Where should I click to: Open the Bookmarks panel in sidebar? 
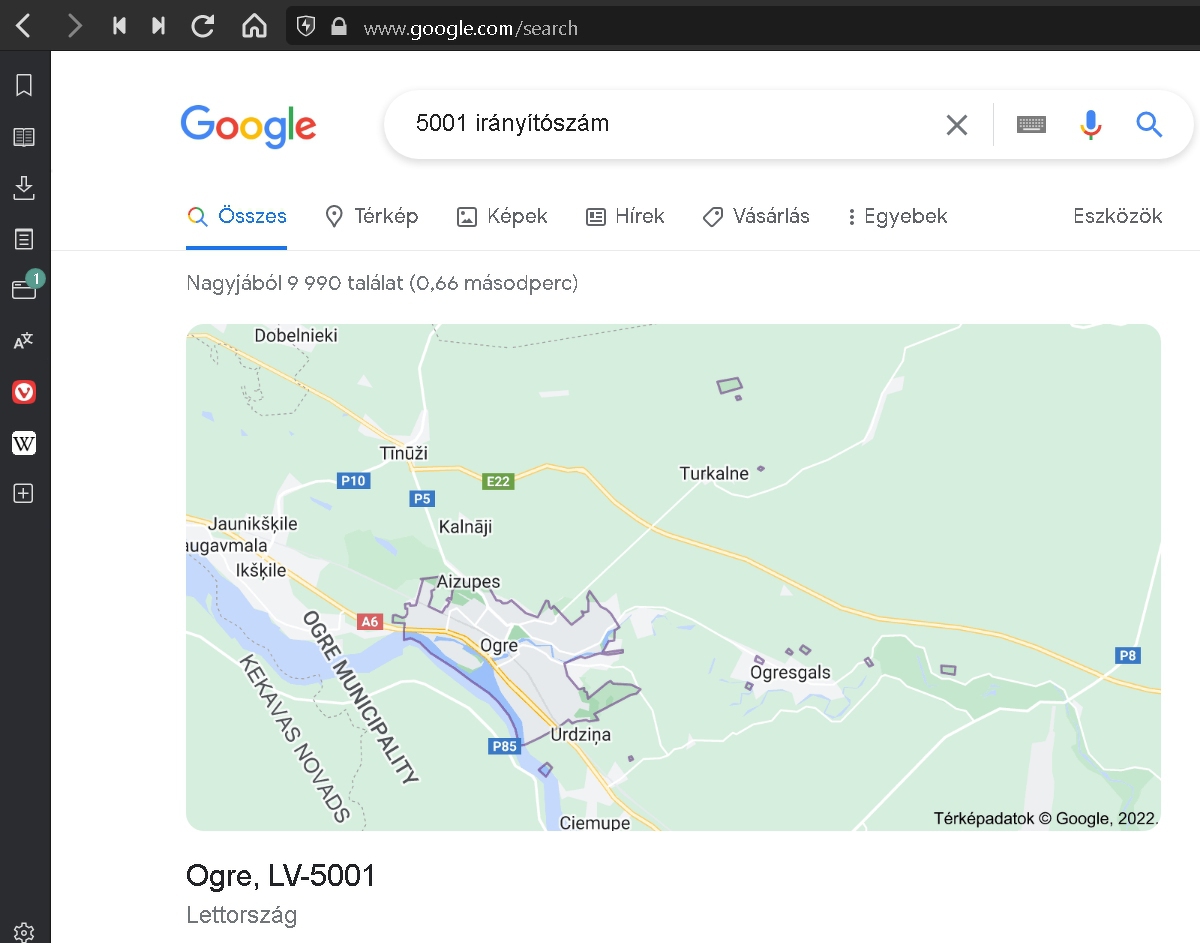[x=24, y=85]
